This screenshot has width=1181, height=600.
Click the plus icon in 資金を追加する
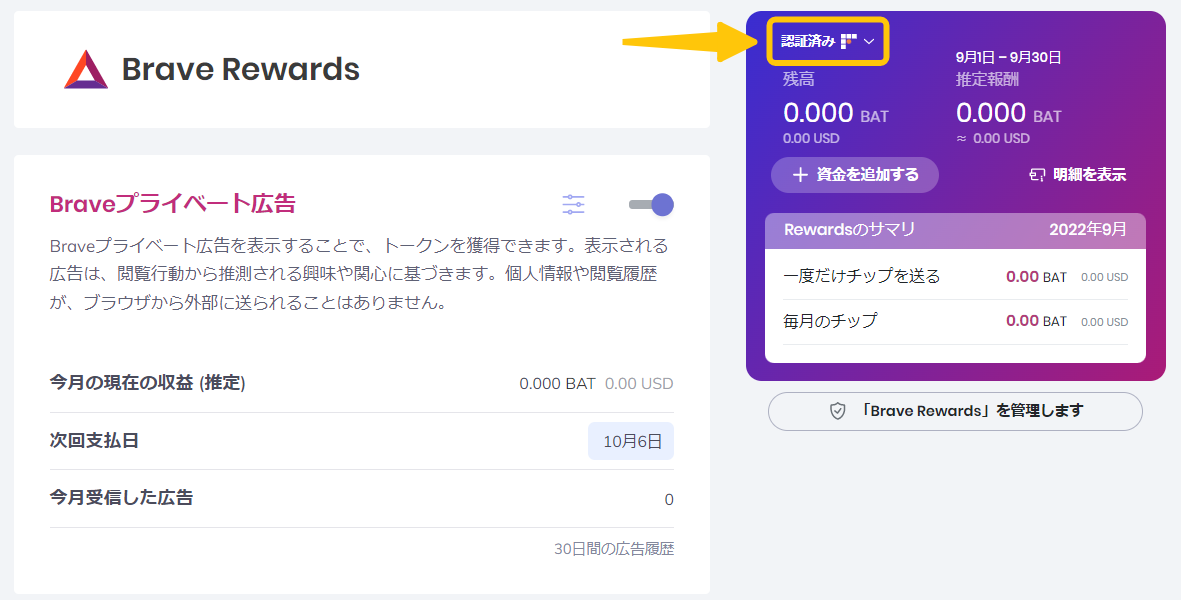(801, 175)
